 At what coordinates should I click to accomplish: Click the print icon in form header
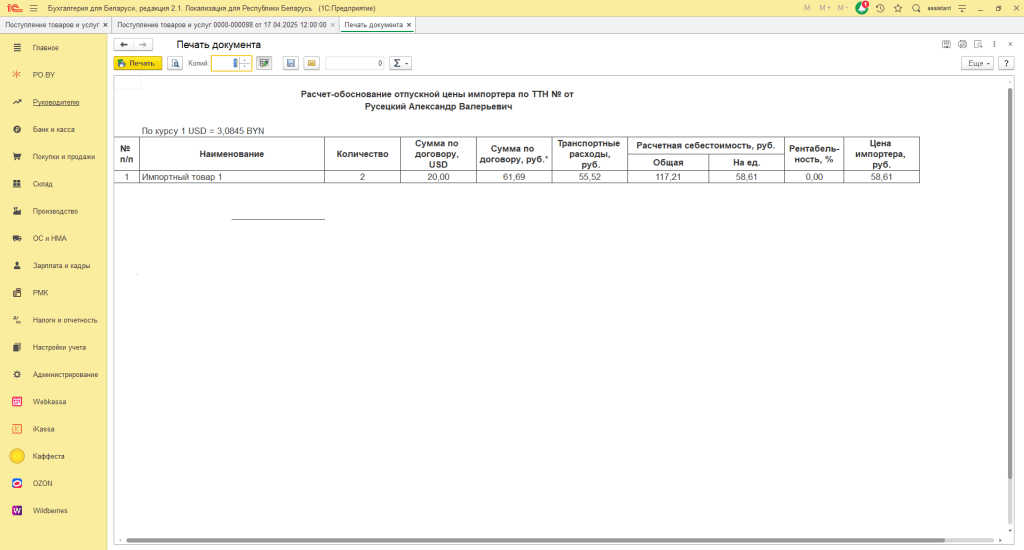(962, 44)
